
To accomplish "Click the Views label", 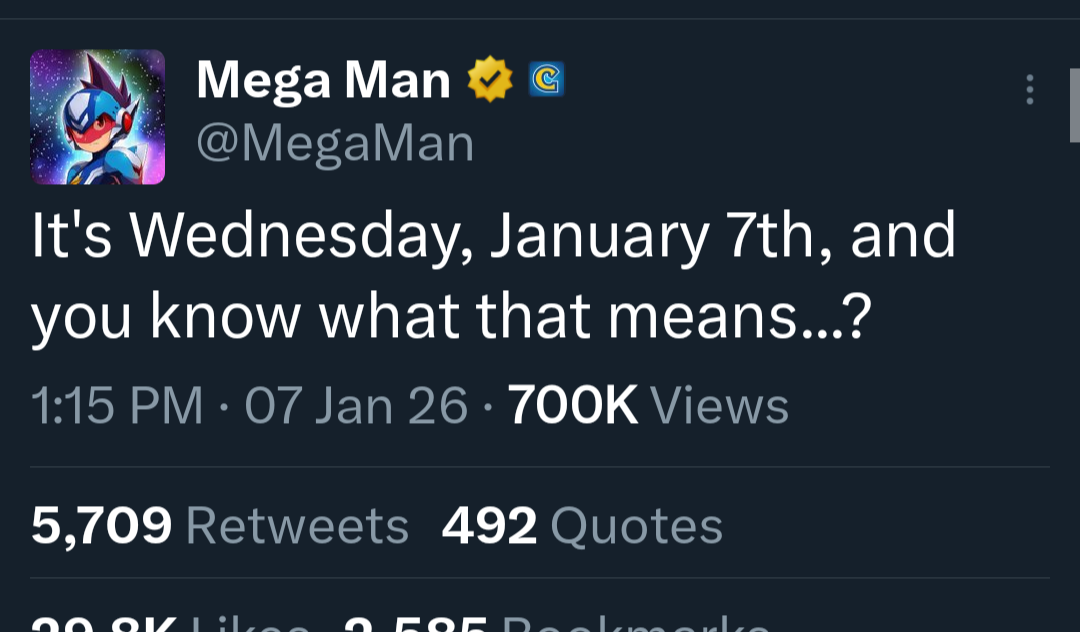I will (x=720, y=407).
